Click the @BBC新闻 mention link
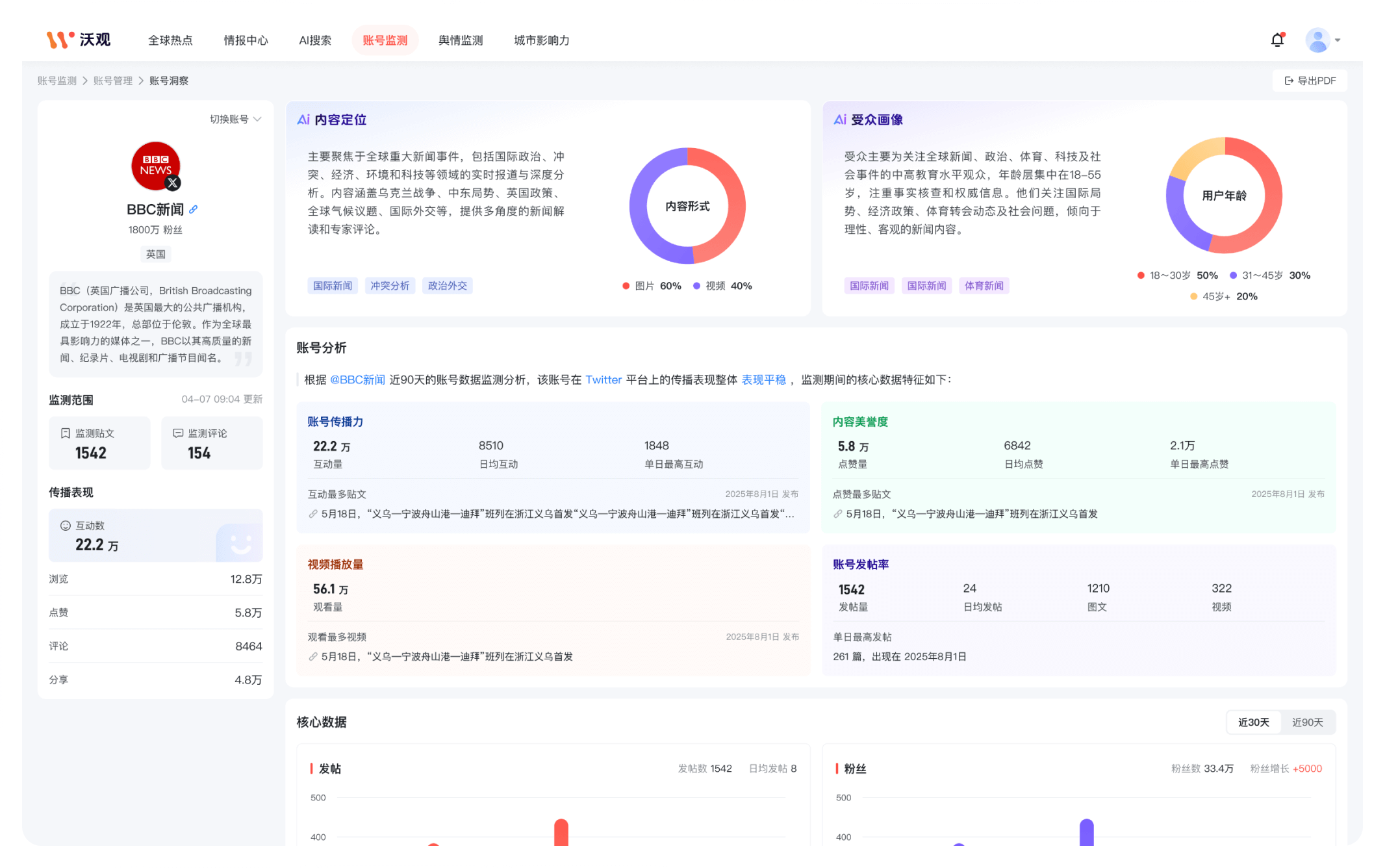The height and width of the screenshot is (868, 1385). pos(357,380)
